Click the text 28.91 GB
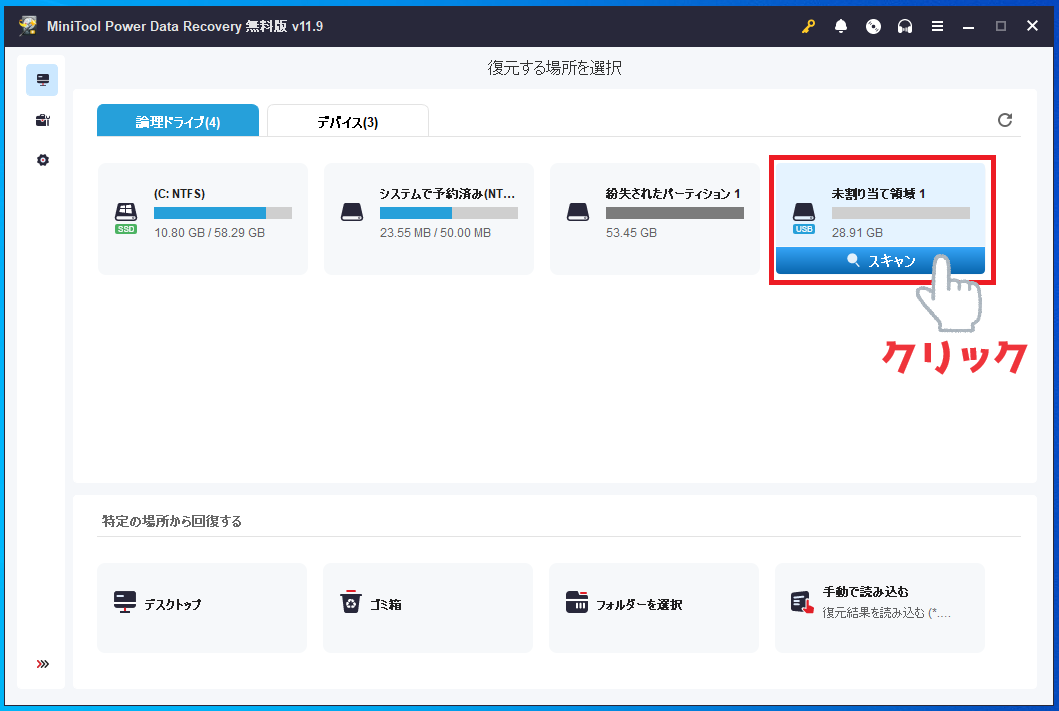Screen dimensions: 1059x711 pos(857,233)
